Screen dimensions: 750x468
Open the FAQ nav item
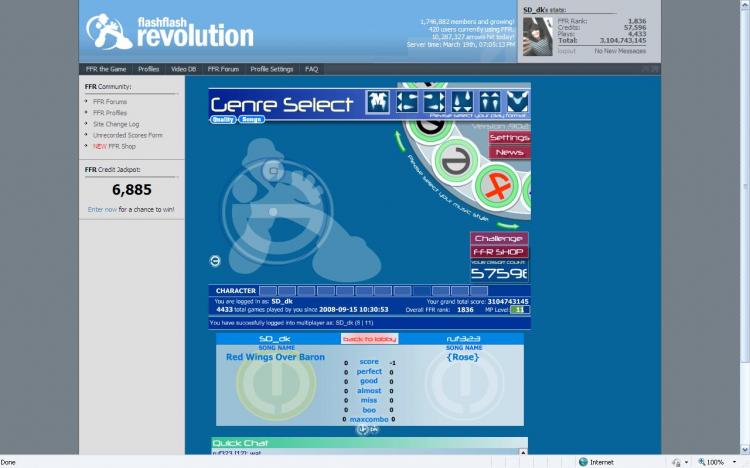(x=311, y=69)
